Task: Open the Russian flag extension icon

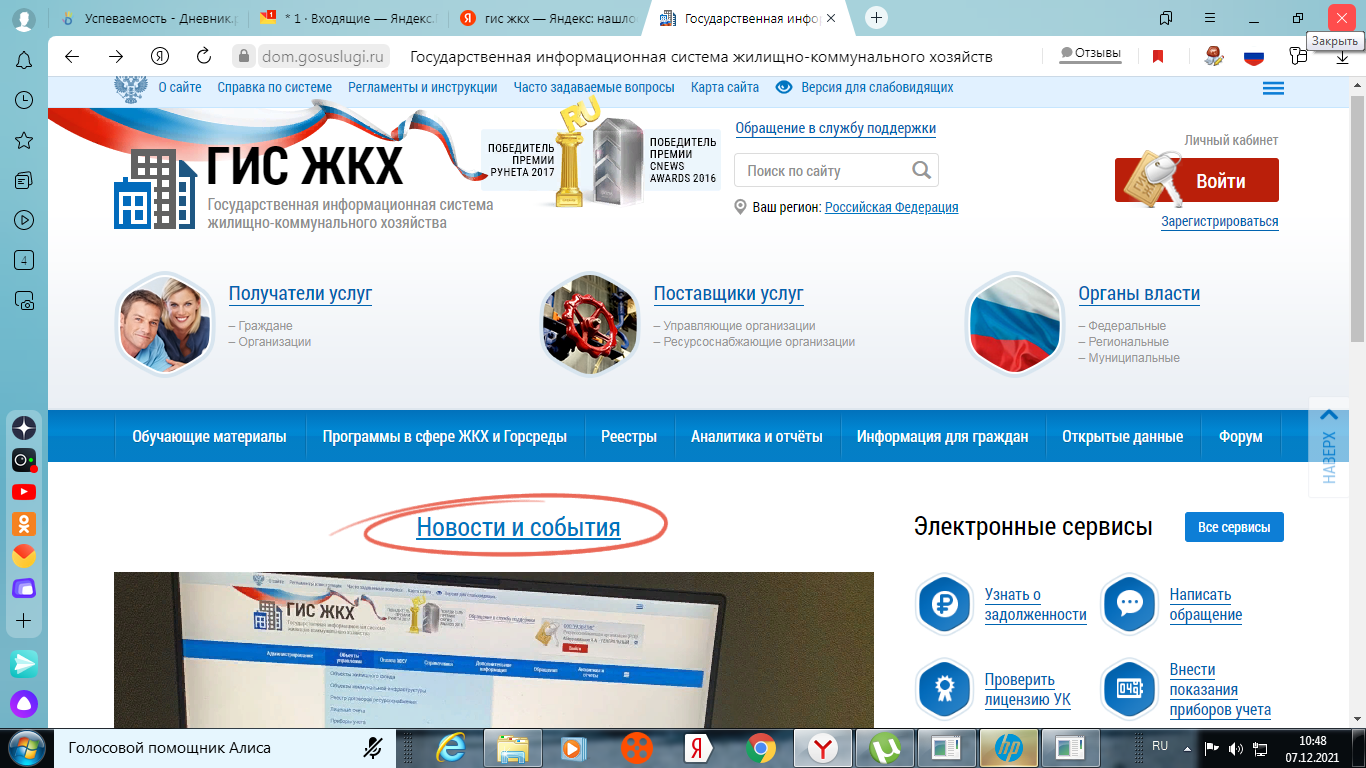Action: coord(1254,57)
